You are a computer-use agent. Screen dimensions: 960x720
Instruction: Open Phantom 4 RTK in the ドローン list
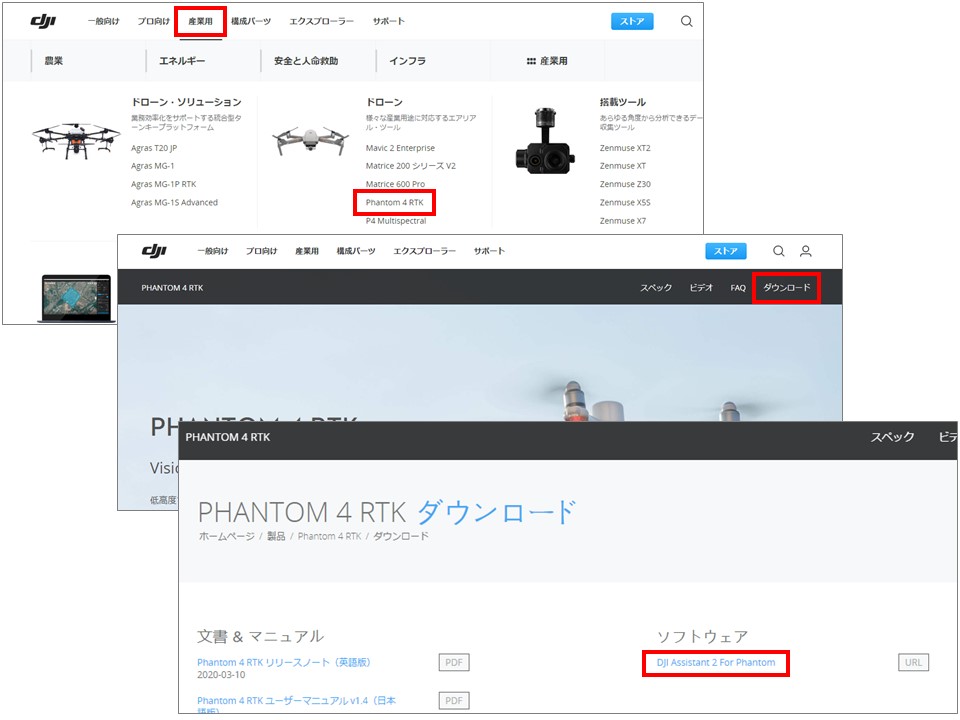tap(394, 203)
